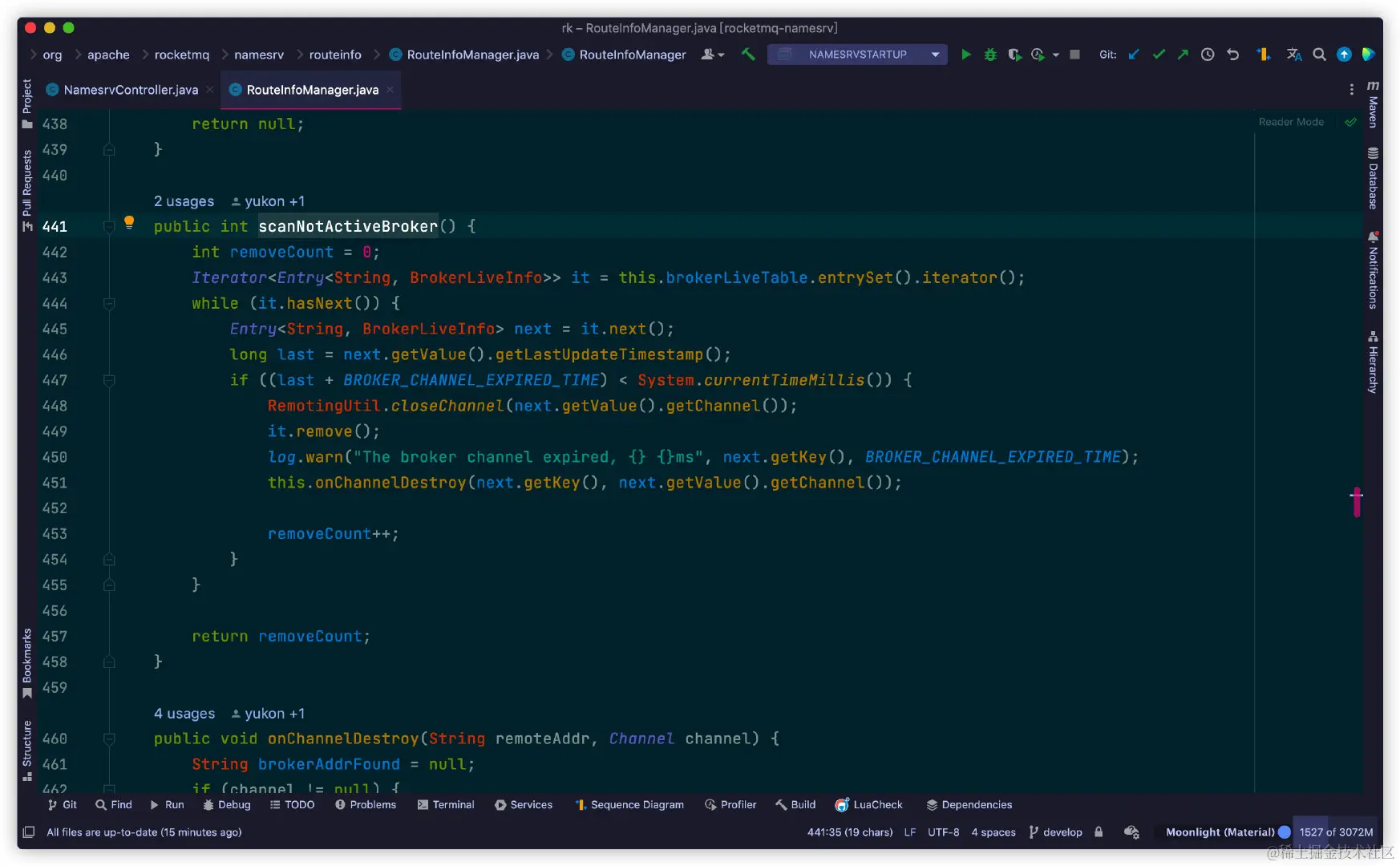Open Sequence Diagram toolbar icon

coord(1264,55)
